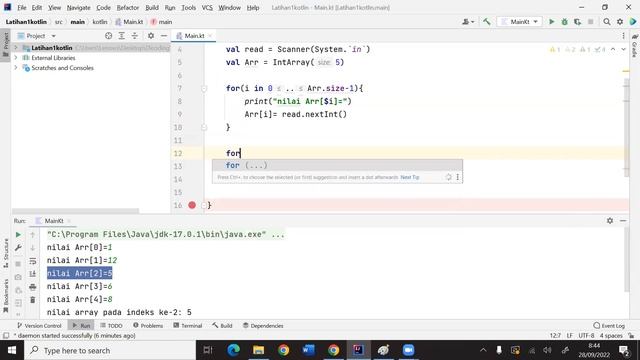Screen dimensions: 640x360
Task: Open Build menu
Action: point(152,7)
